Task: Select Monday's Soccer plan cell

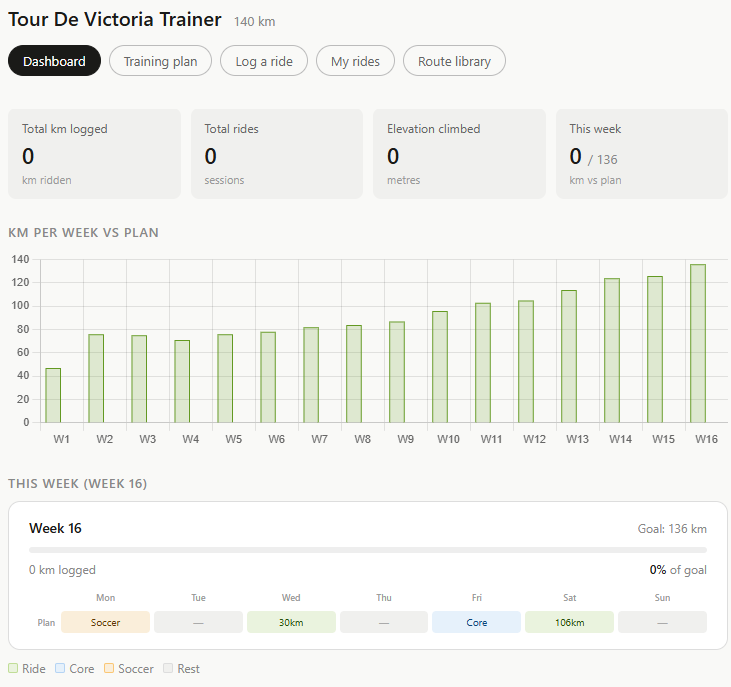Action: pos(105,622)
